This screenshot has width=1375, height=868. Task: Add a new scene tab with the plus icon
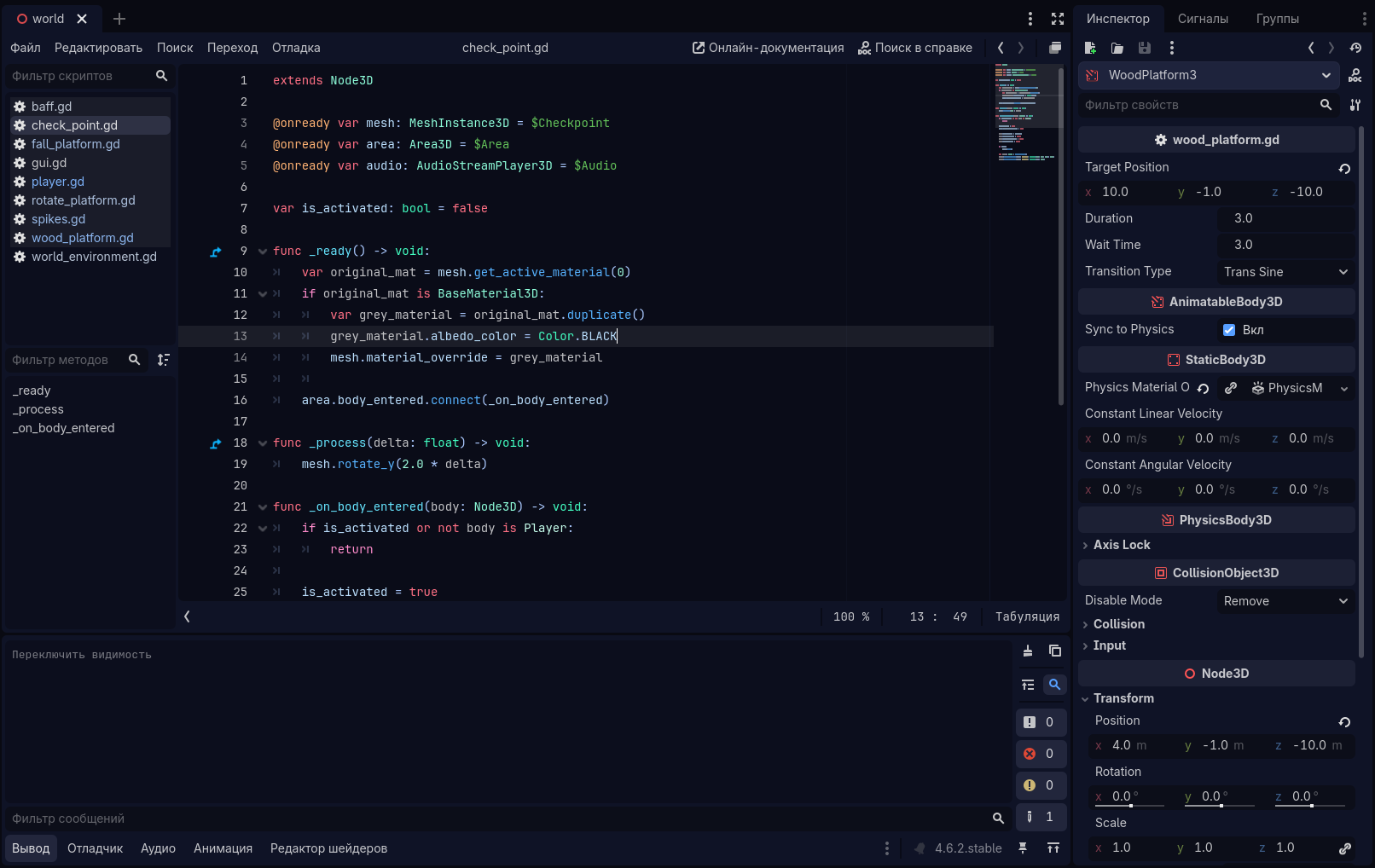[119, 19]
